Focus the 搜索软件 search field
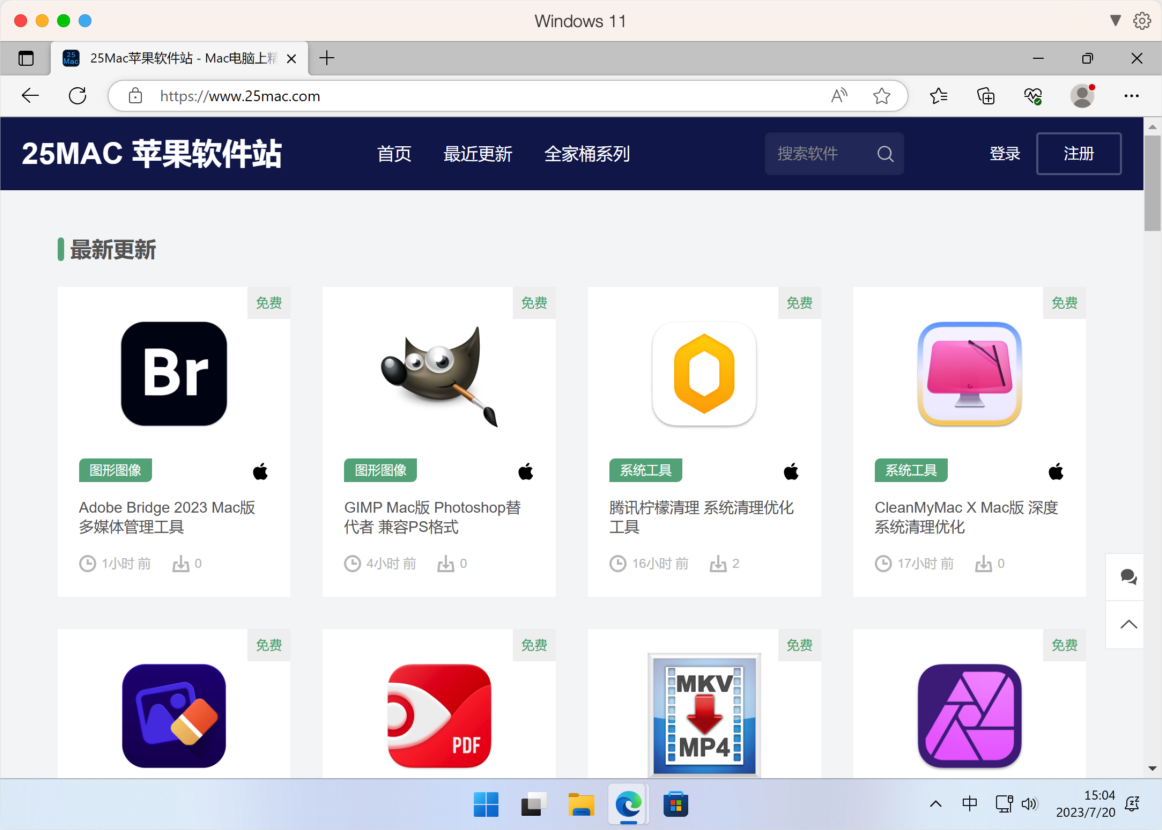The width and height of the screenshot is (1162, 830). pyautogui.click(x=834, y=153)
